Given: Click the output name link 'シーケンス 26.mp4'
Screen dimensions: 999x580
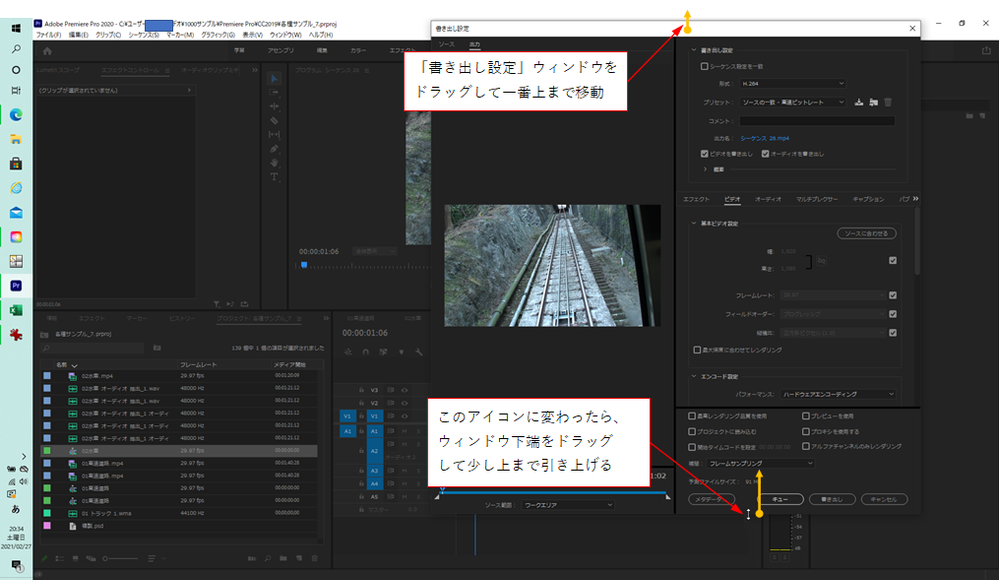Looking at the screenshot, I should point(765,138).
